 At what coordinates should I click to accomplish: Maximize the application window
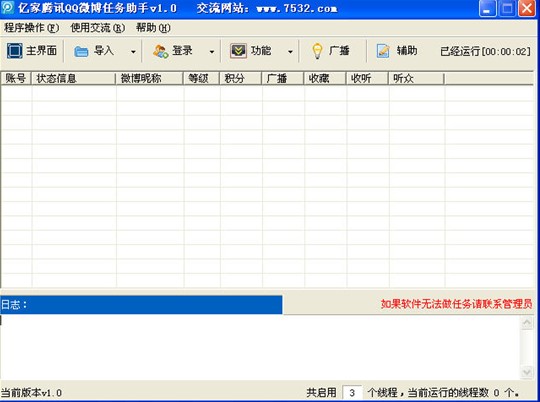click(507, 8)
